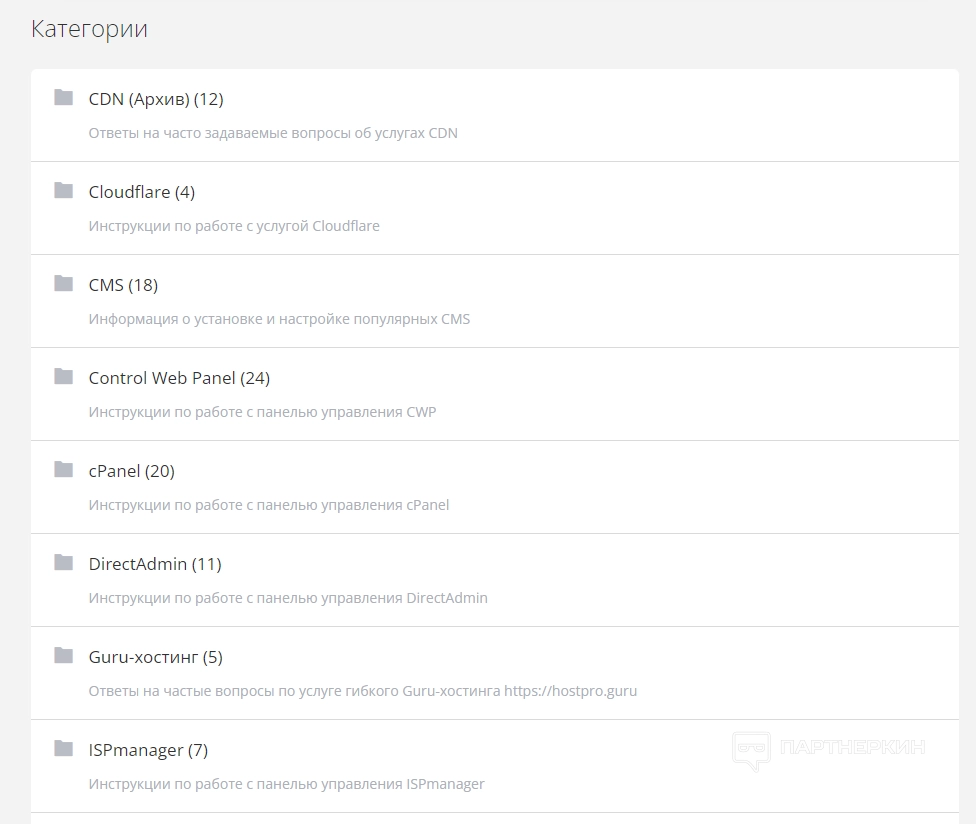Click the folder icon for Guru-хостинг
Viewport: 976px width, 824px height.
tap(64, 656)
